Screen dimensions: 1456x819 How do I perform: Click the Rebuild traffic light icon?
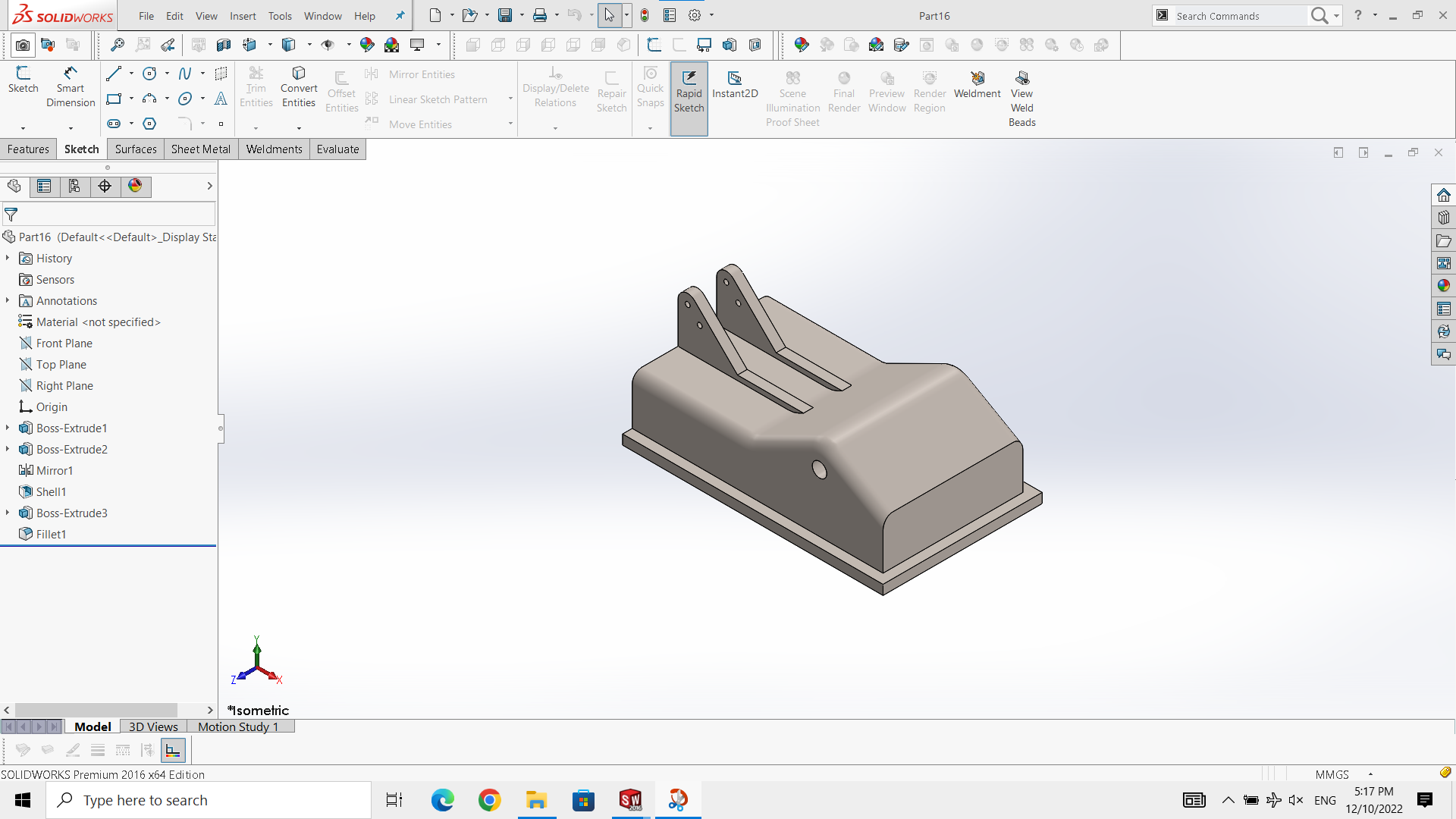pyautogui.click(x=645, y=15)
